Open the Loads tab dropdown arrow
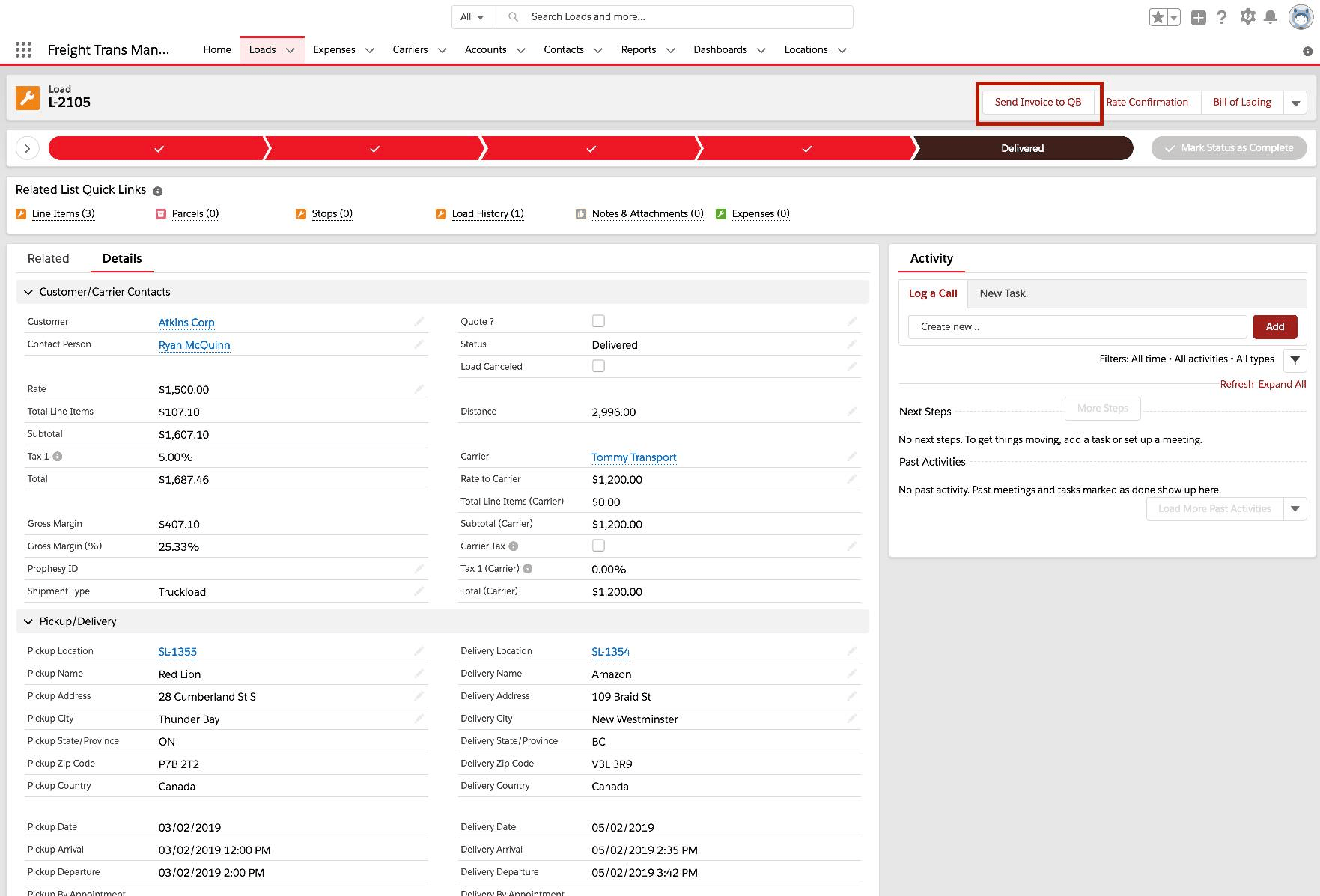 (x=291, y=50)
